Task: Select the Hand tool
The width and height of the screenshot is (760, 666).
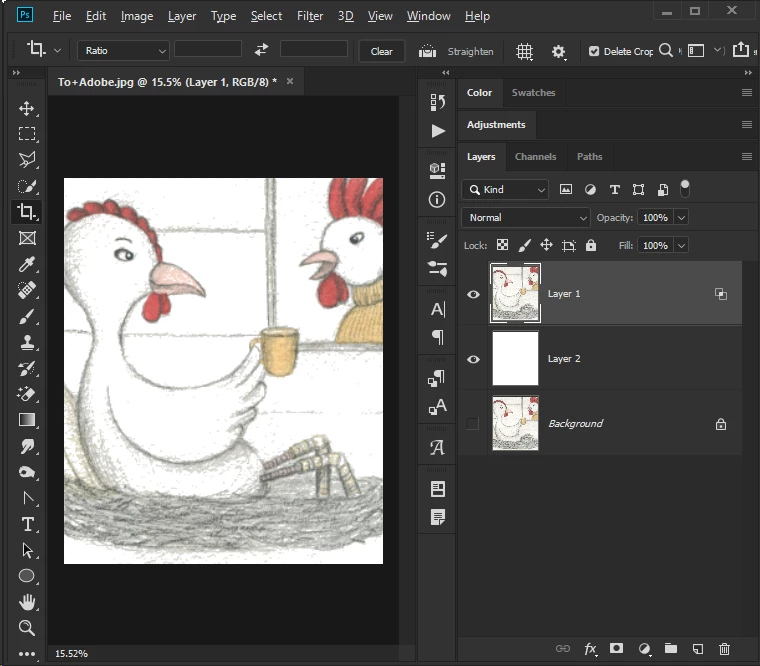Action: tap(27, 602)
